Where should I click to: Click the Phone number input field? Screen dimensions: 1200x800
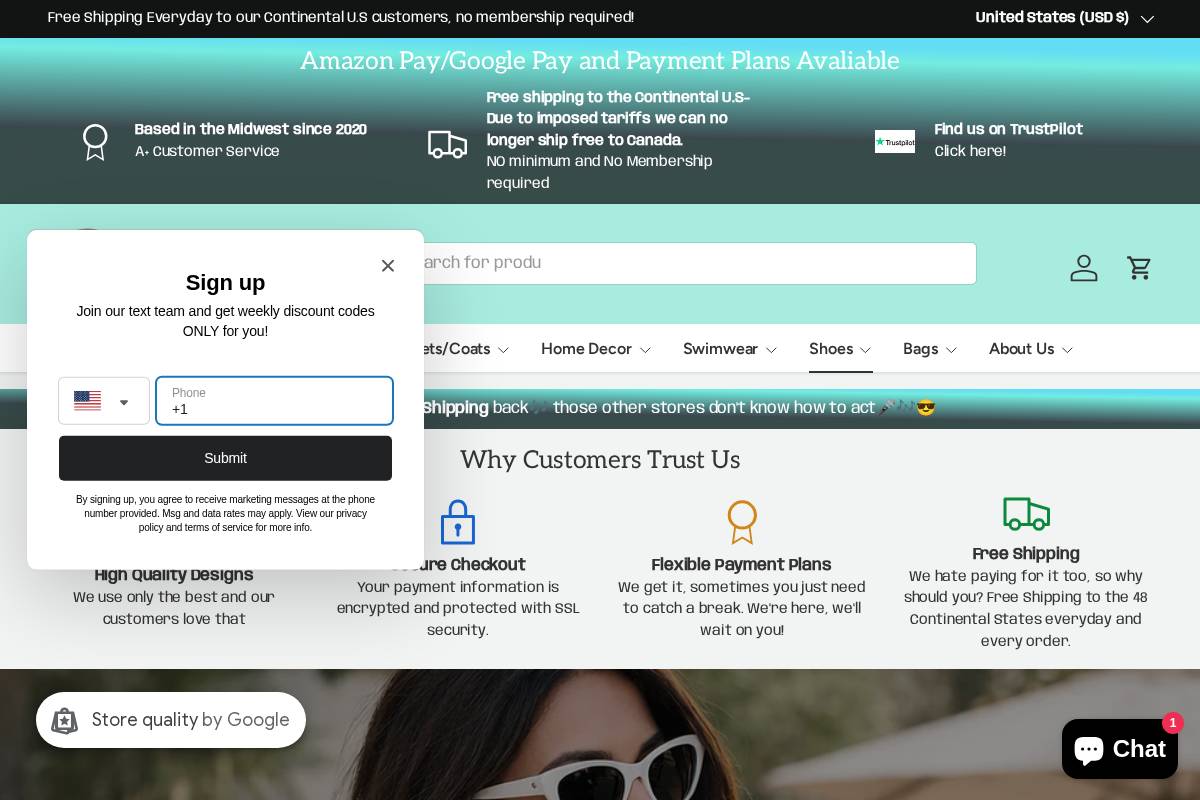point(274,401)
